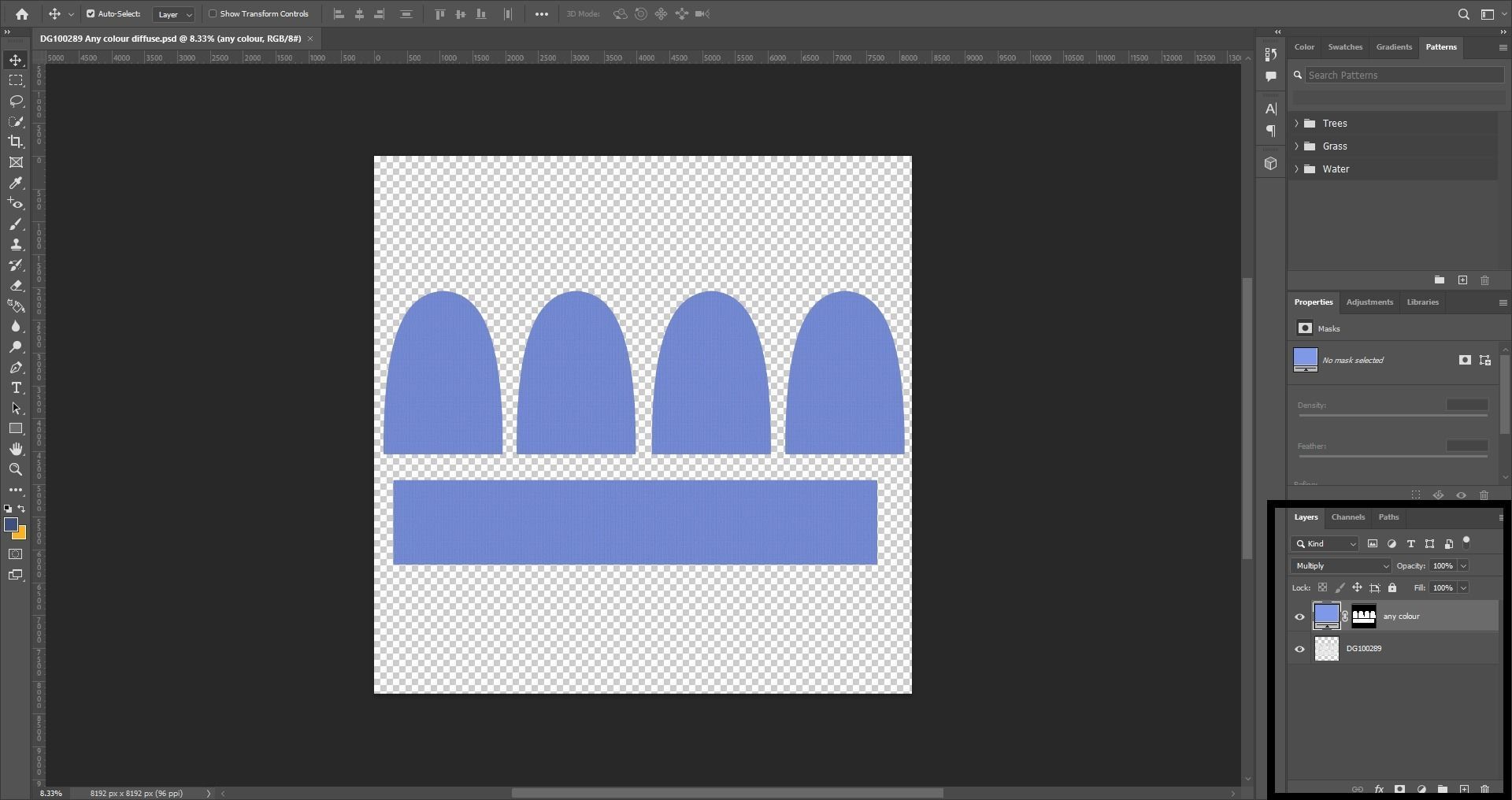Open the Opacity slider dropdown arrow
The width and height of the screenshot is (1512, 800).
1464,566
